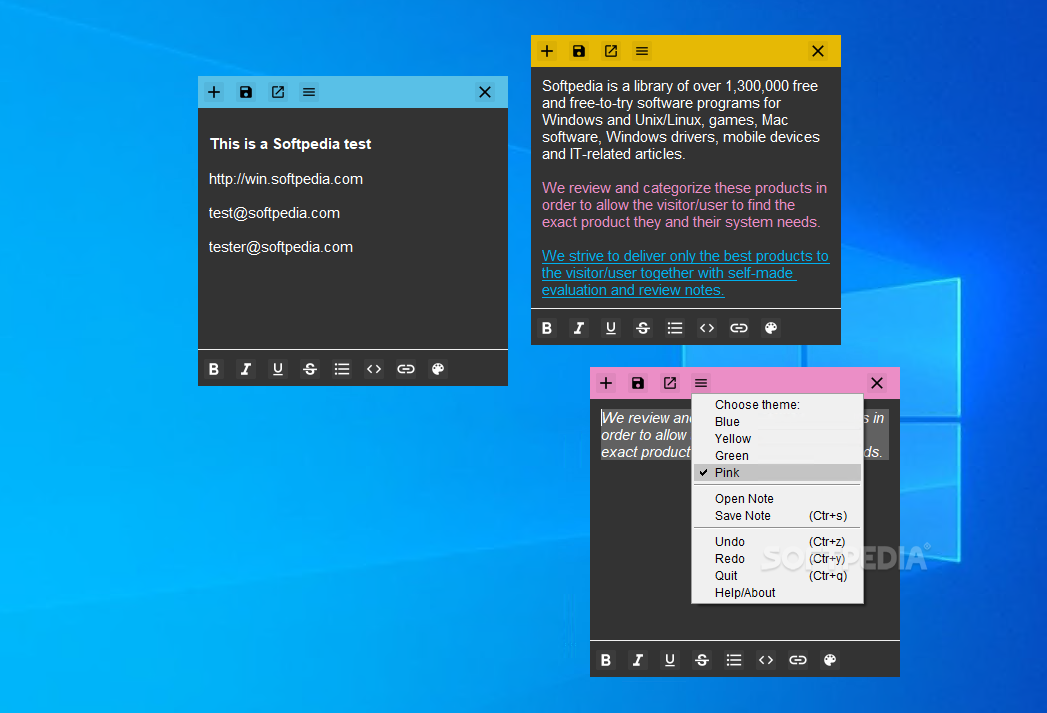
Task: Insert bulleted list in the blue note
Action: click(342, 369)
